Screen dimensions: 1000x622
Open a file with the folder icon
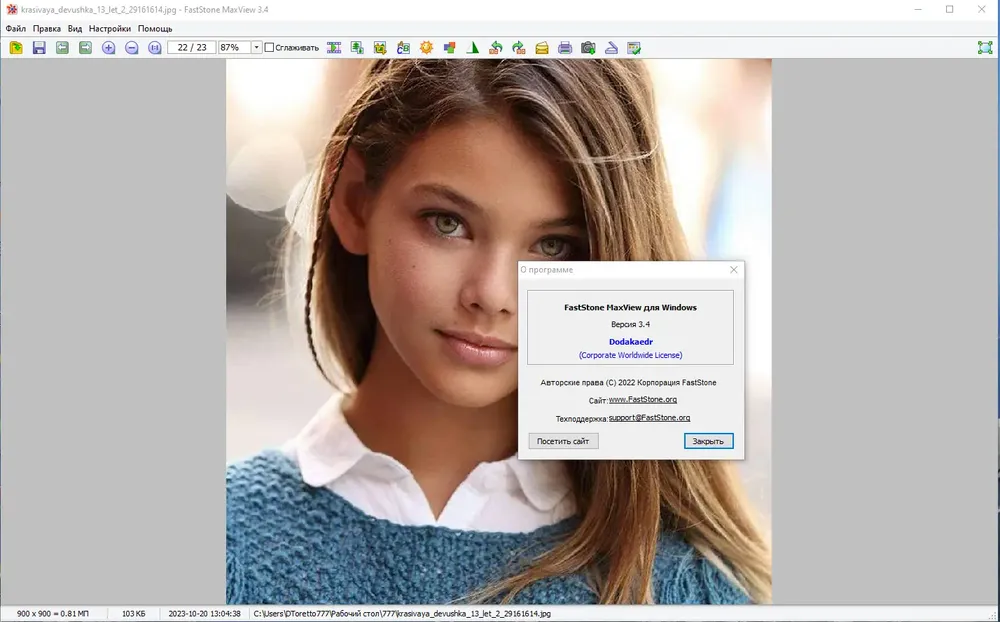(16, 48)
